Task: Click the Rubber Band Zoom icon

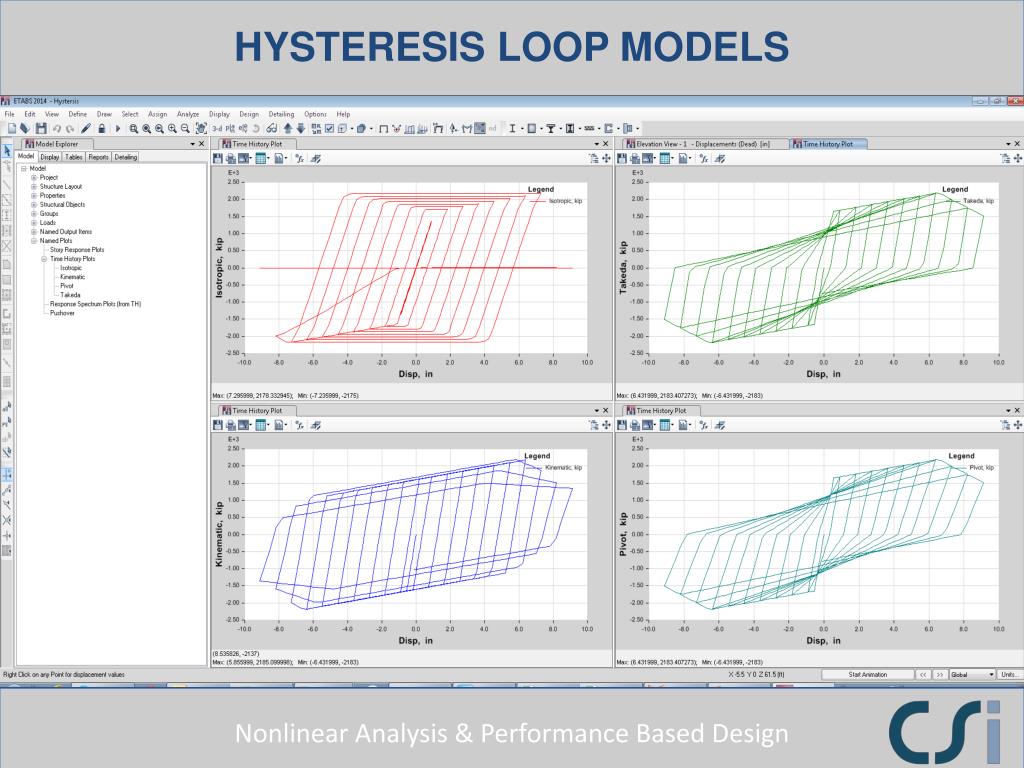Action: 133,129
